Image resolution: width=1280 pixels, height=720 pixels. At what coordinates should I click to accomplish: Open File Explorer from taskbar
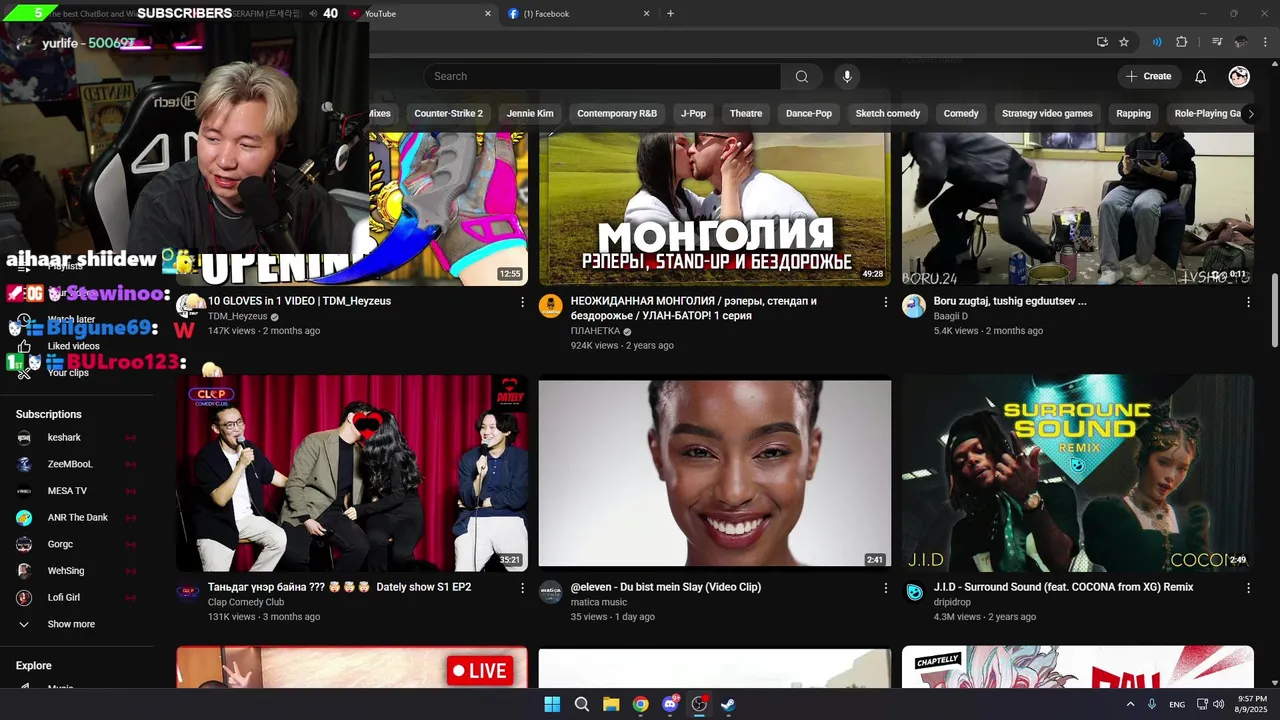pyautogui.click(x=611, y=704)
